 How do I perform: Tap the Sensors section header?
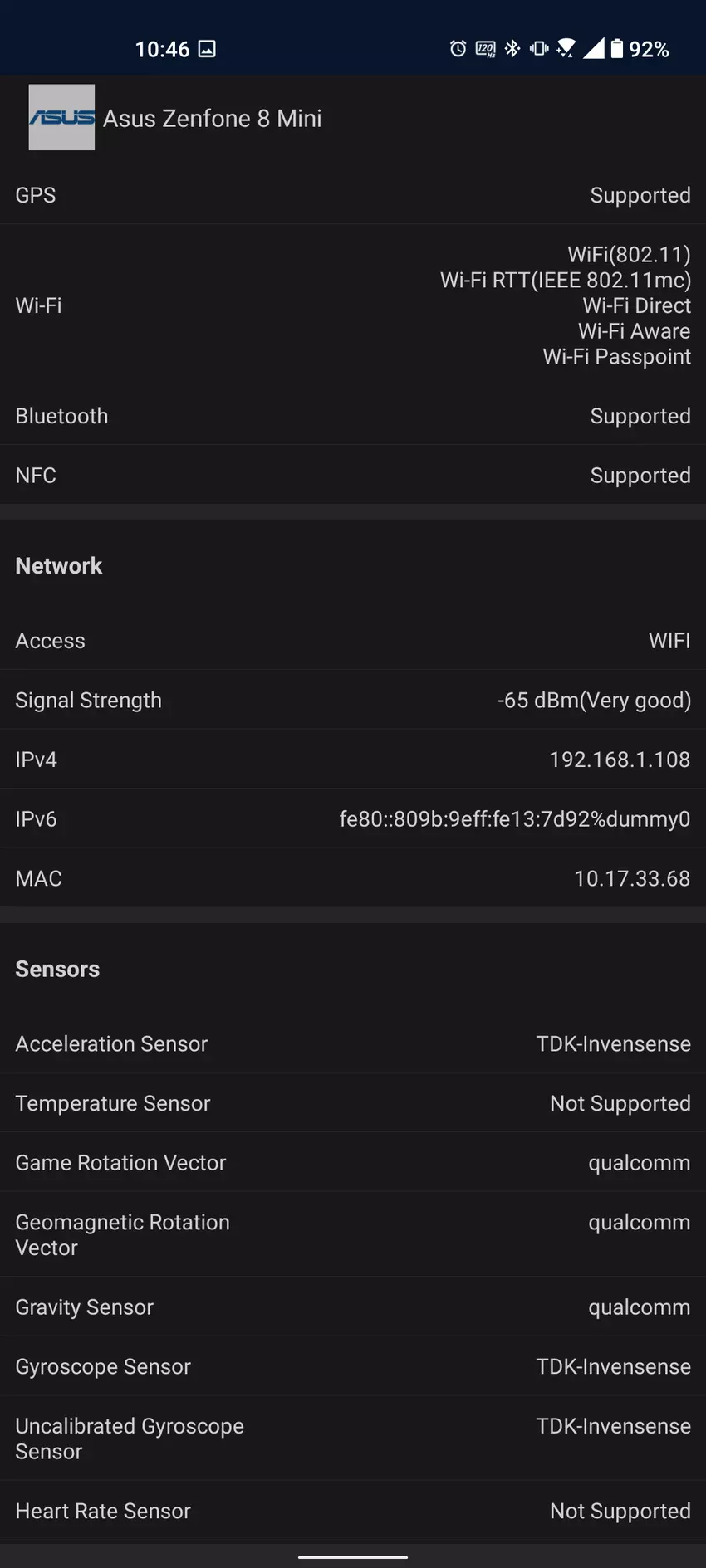coord(57,970)
